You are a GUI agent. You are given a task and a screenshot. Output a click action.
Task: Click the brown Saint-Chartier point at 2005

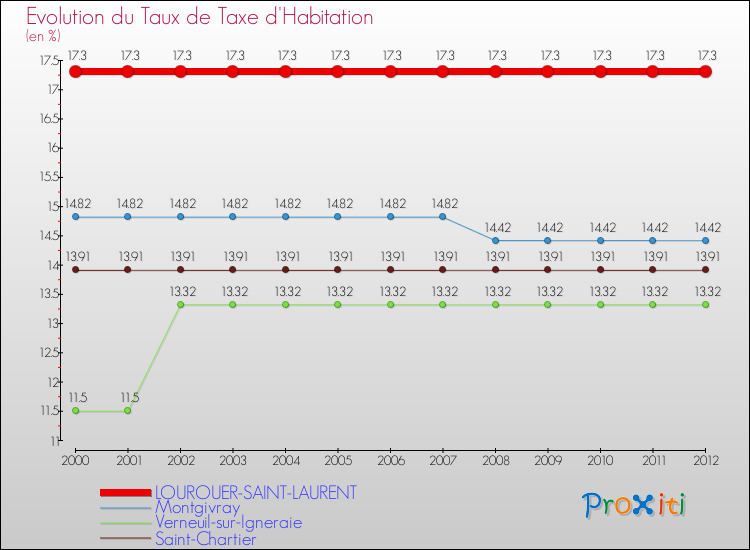click(x=338, y=270)
